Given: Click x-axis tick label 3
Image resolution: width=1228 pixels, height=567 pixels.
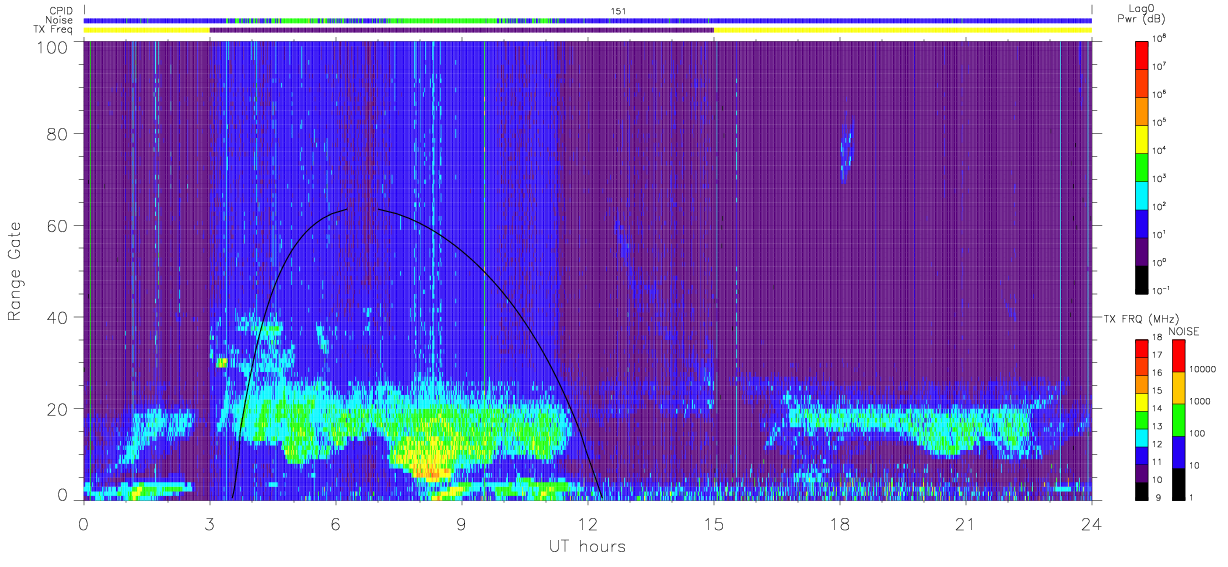Looking at the screenshot, I should tap(210, 523).
